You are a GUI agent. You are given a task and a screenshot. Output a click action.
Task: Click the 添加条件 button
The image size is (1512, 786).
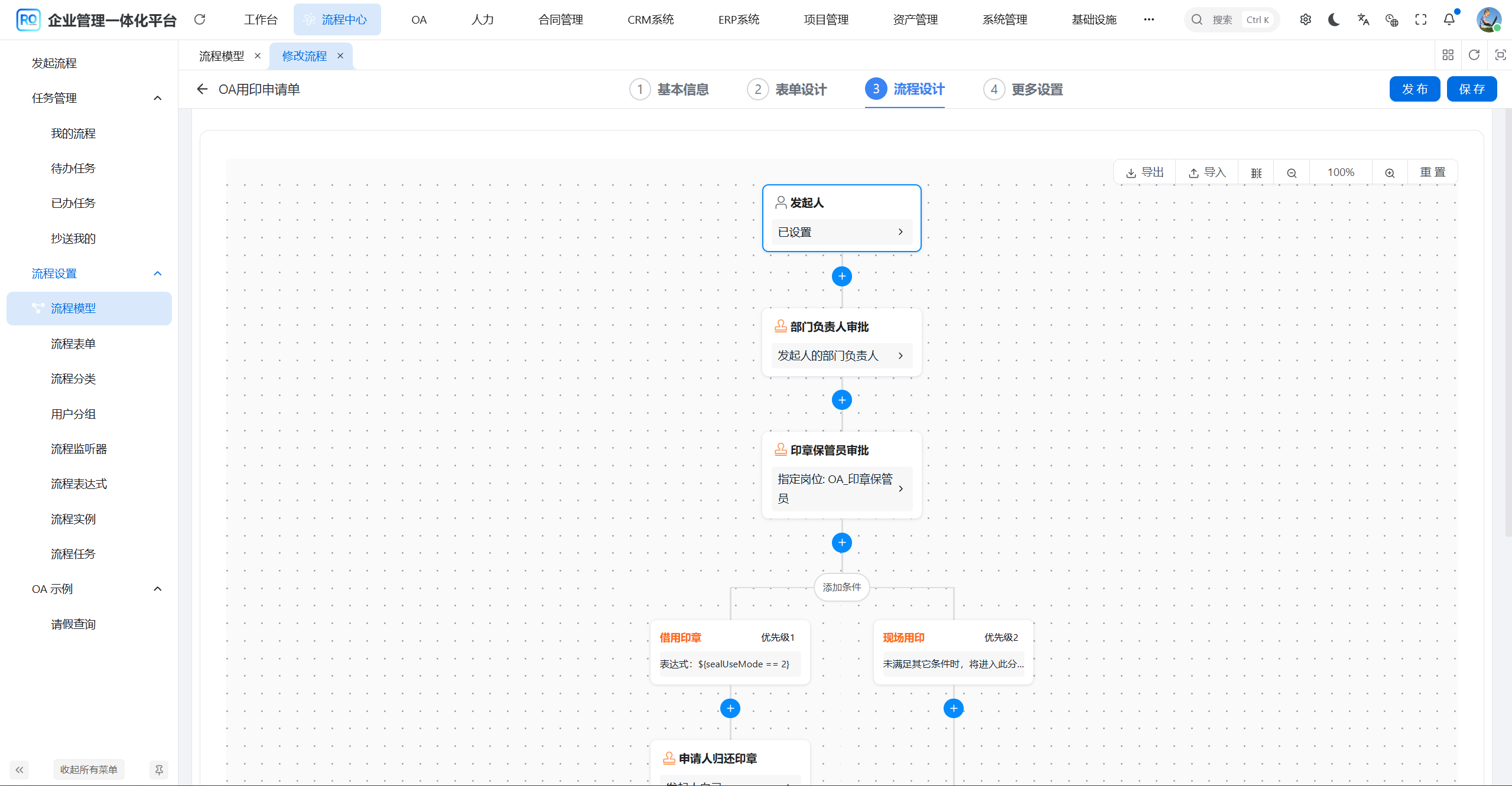click(841, 587)
